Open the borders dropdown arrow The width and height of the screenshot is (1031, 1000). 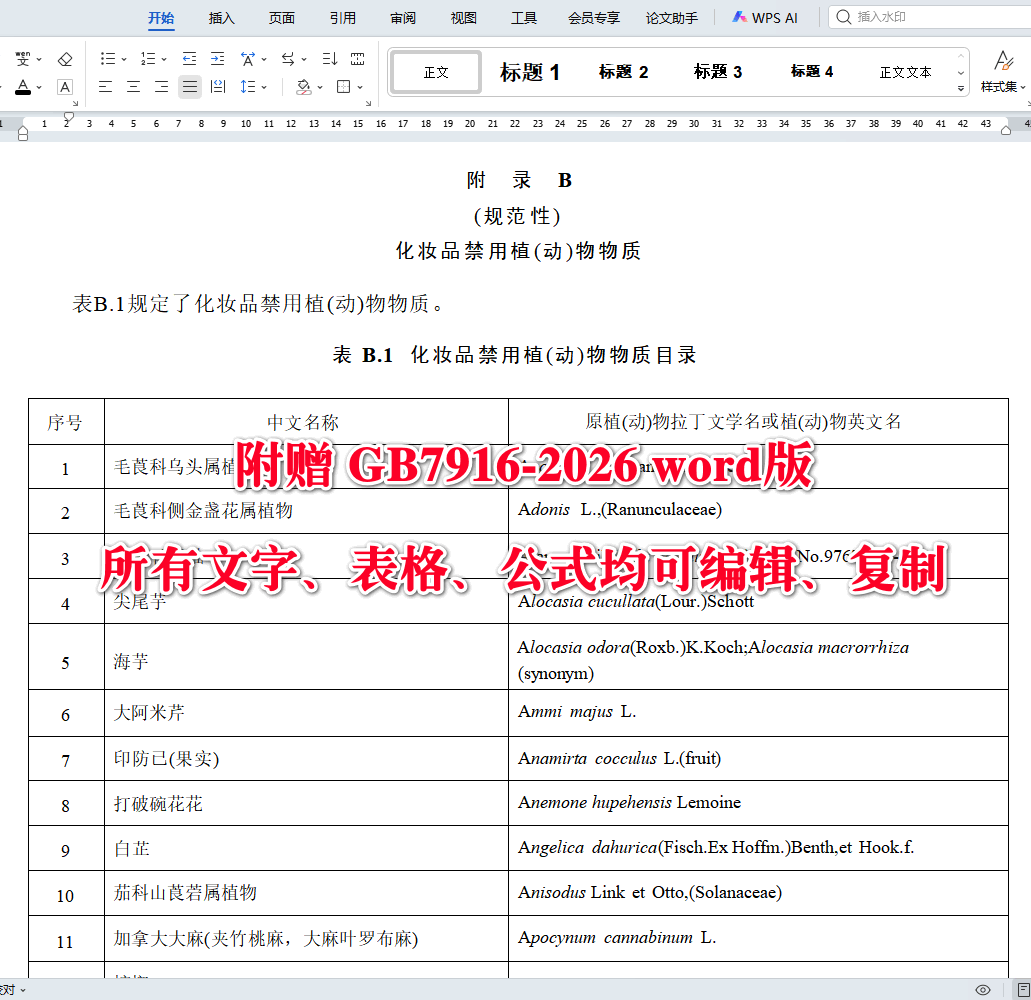pyautogui.click(x=360, y=87)
